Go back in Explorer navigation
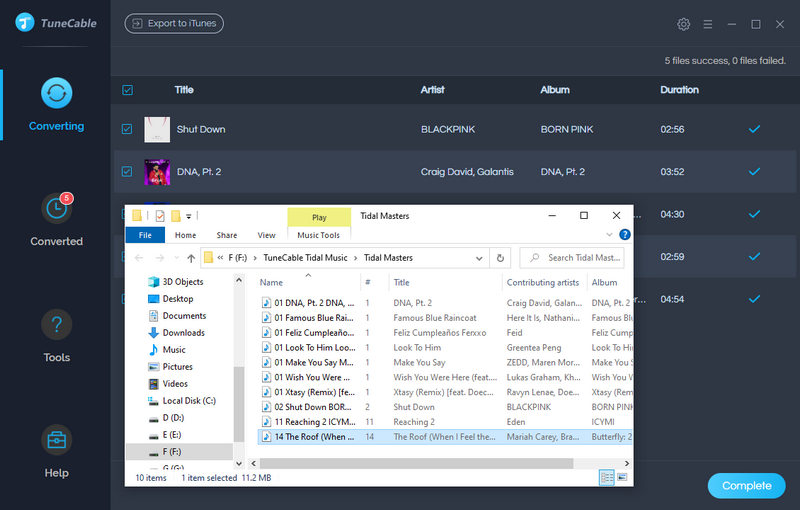 pyautogui.click(x=139, y=258)
